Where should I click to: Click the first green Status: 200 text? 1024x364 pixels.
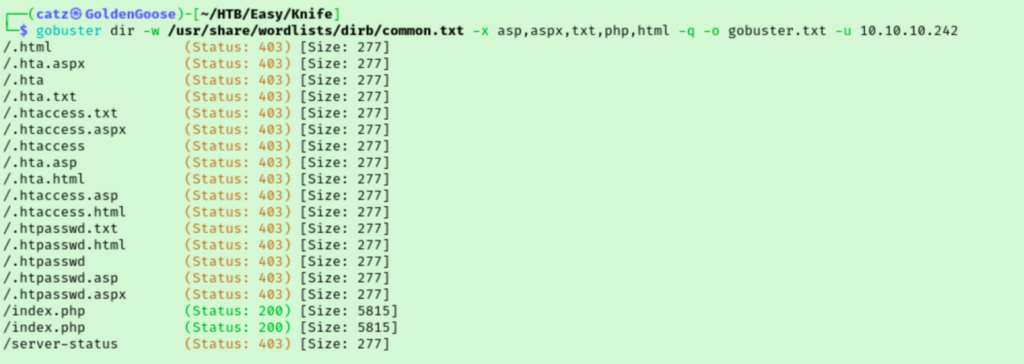[238, 311]
